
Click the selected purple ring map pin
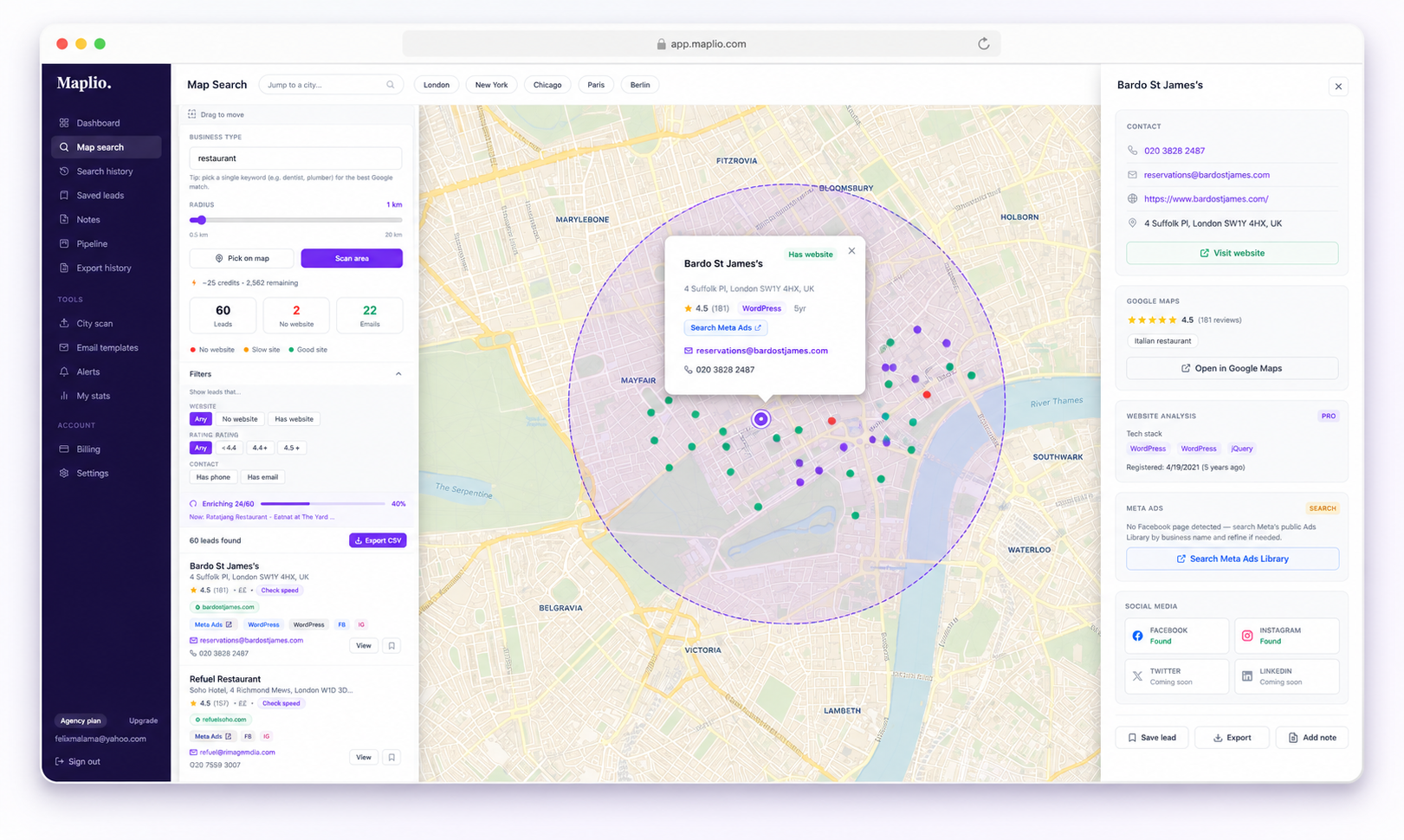760,419
